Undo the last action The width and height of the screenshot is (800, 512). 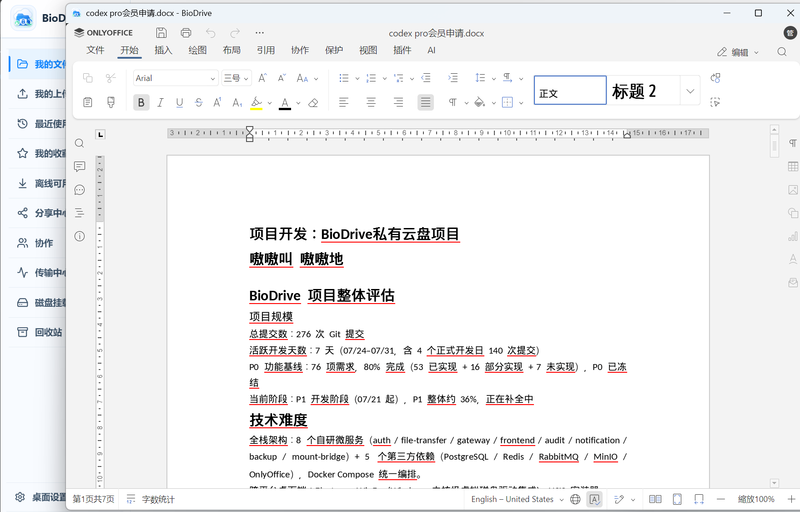pyautogui.click(x=210, y=33)
